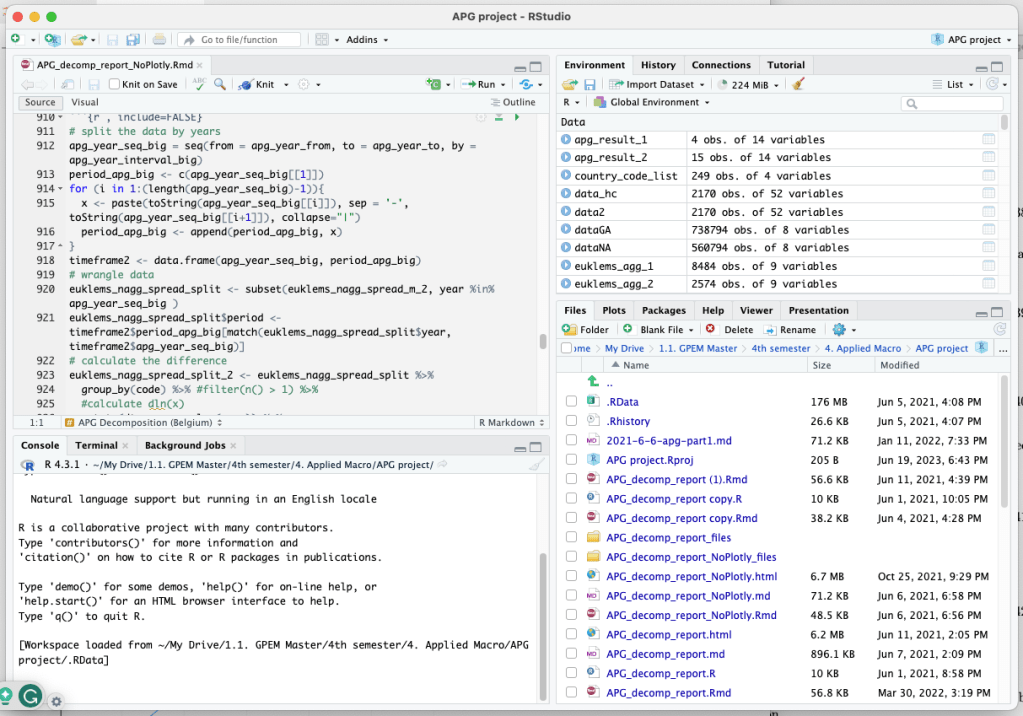The width and height of the screenshot is (1023, 716).
Task: Switch to the History tab
Action: 658,65
